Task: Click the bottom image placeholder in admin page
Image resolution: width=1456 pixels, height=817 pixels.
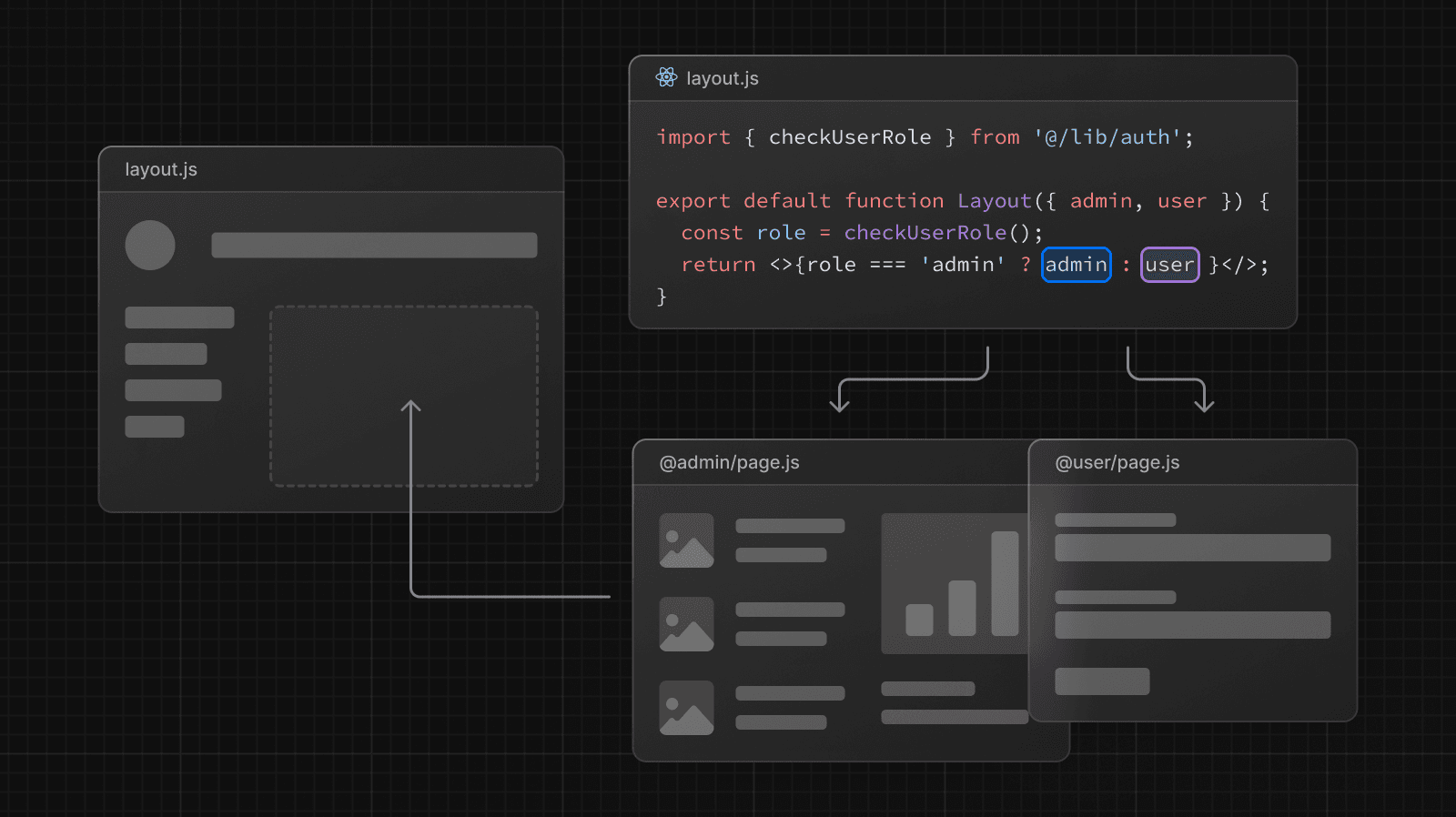Action: click(x=686, y=708)
